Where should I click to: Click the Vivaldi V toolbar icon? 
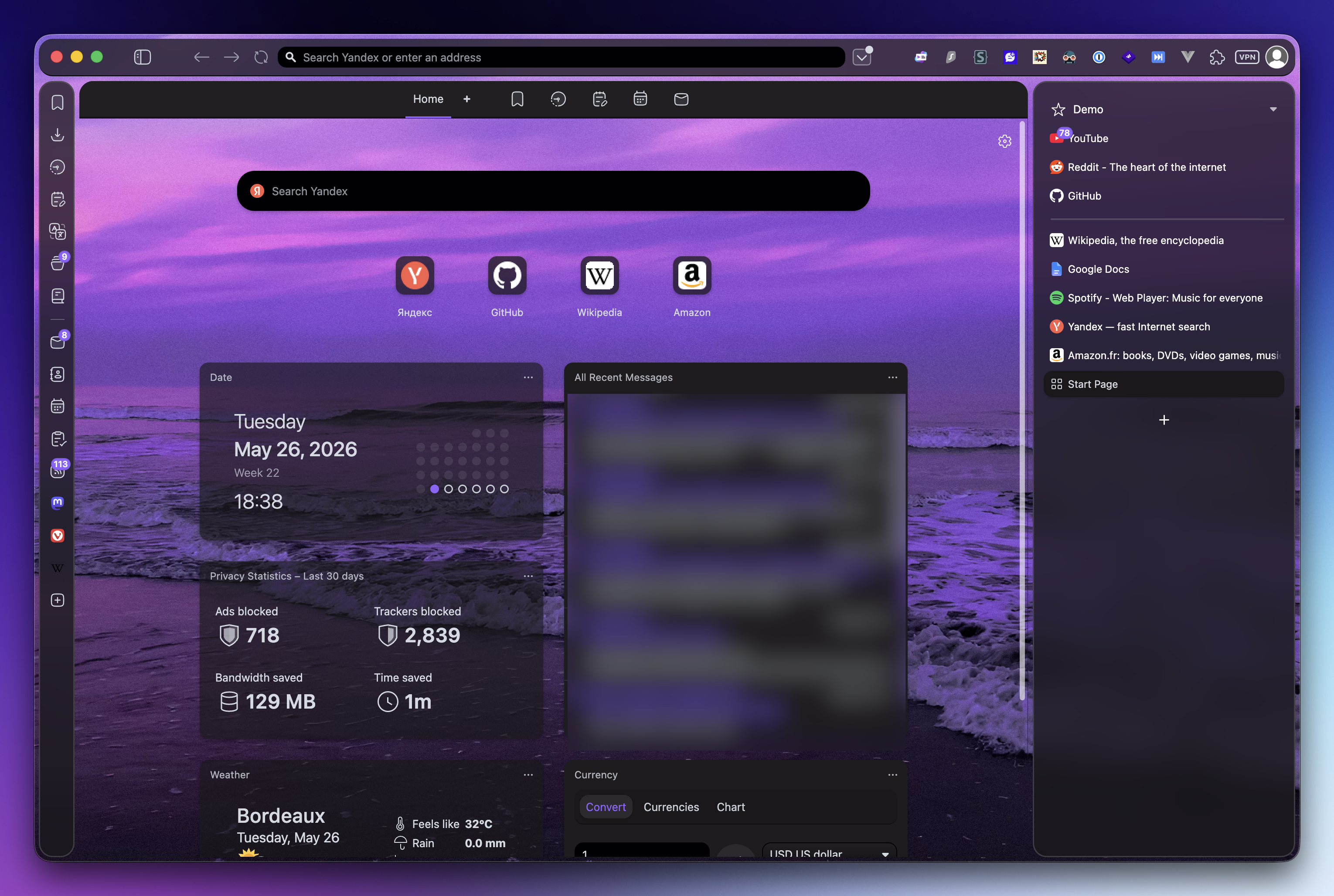[1188, 57]
